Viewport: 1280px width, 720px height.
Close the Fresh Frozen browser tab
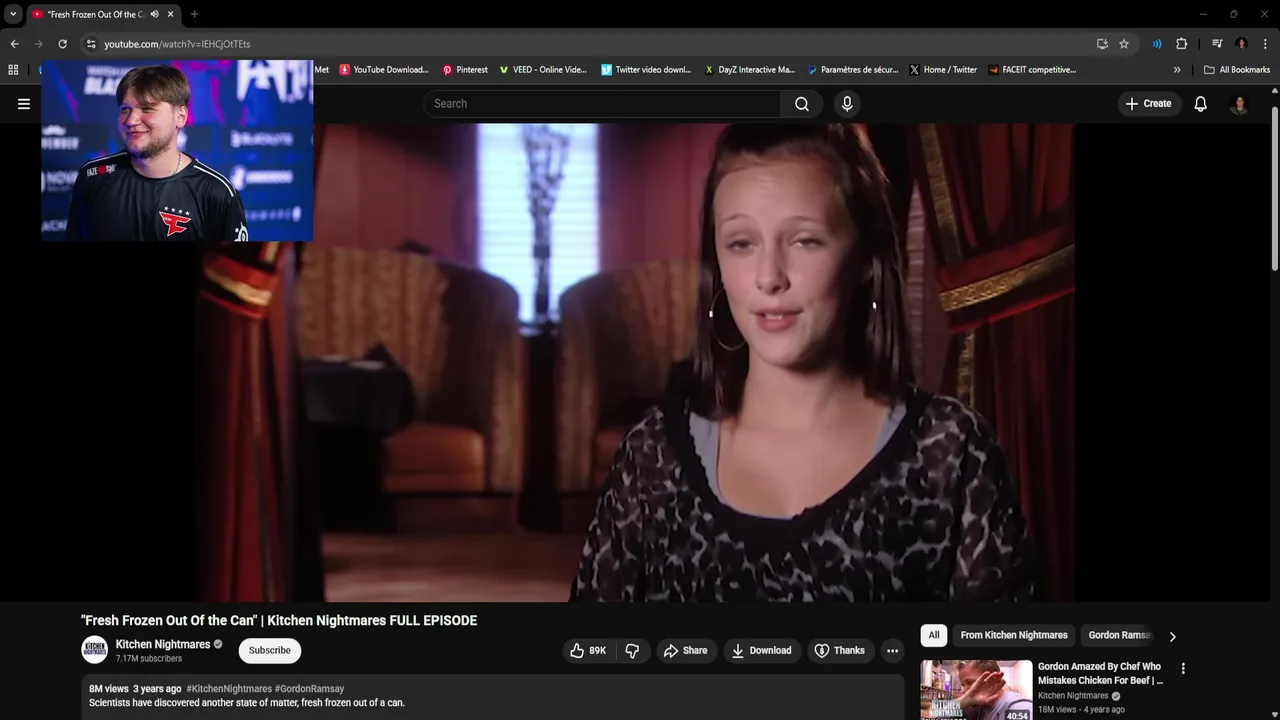[x=171, y=14]
